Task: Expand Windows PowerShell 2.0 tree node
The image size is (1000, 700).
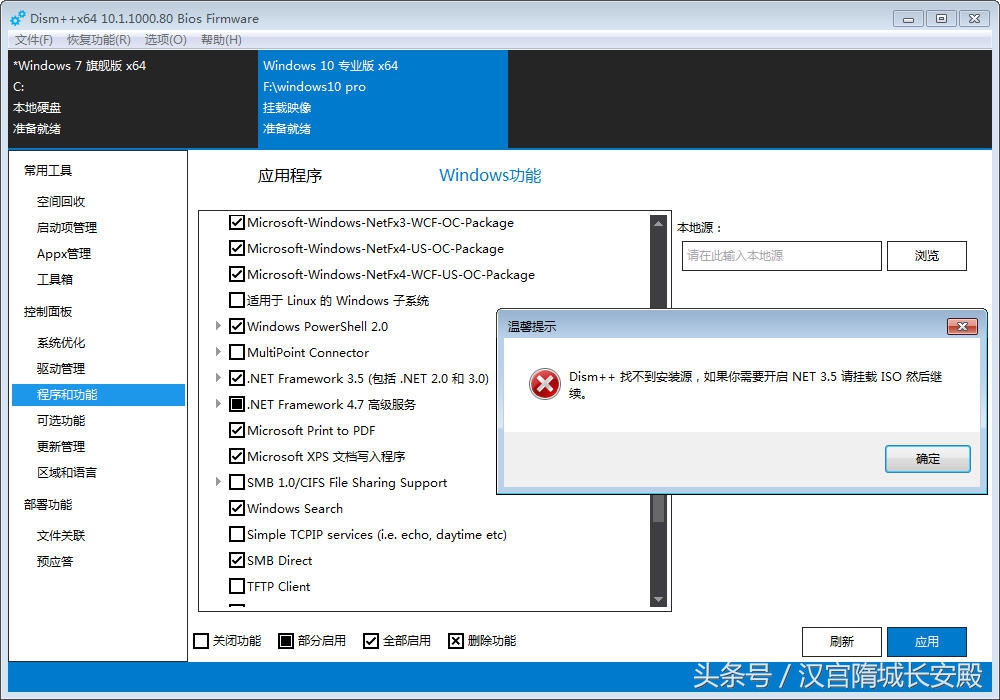Action: (x=218, y=326)
